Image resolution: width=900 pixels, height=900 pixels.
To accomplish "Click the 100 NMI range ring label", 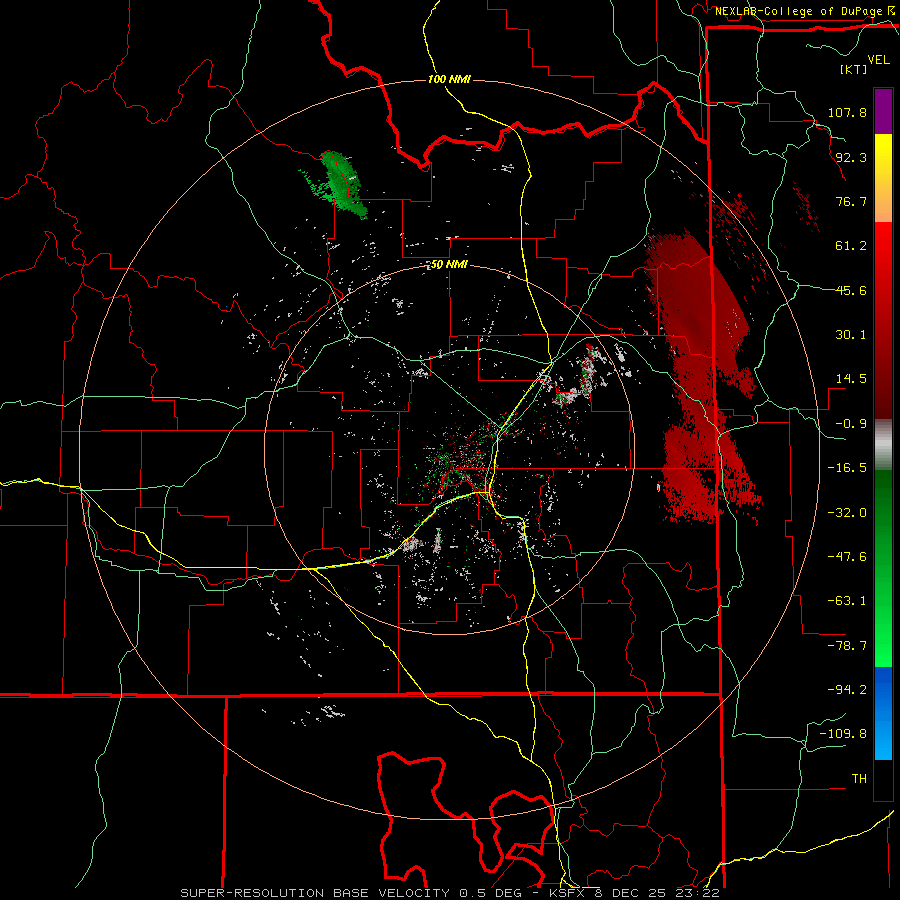I will pyautogui.click(x=449, y=79).
